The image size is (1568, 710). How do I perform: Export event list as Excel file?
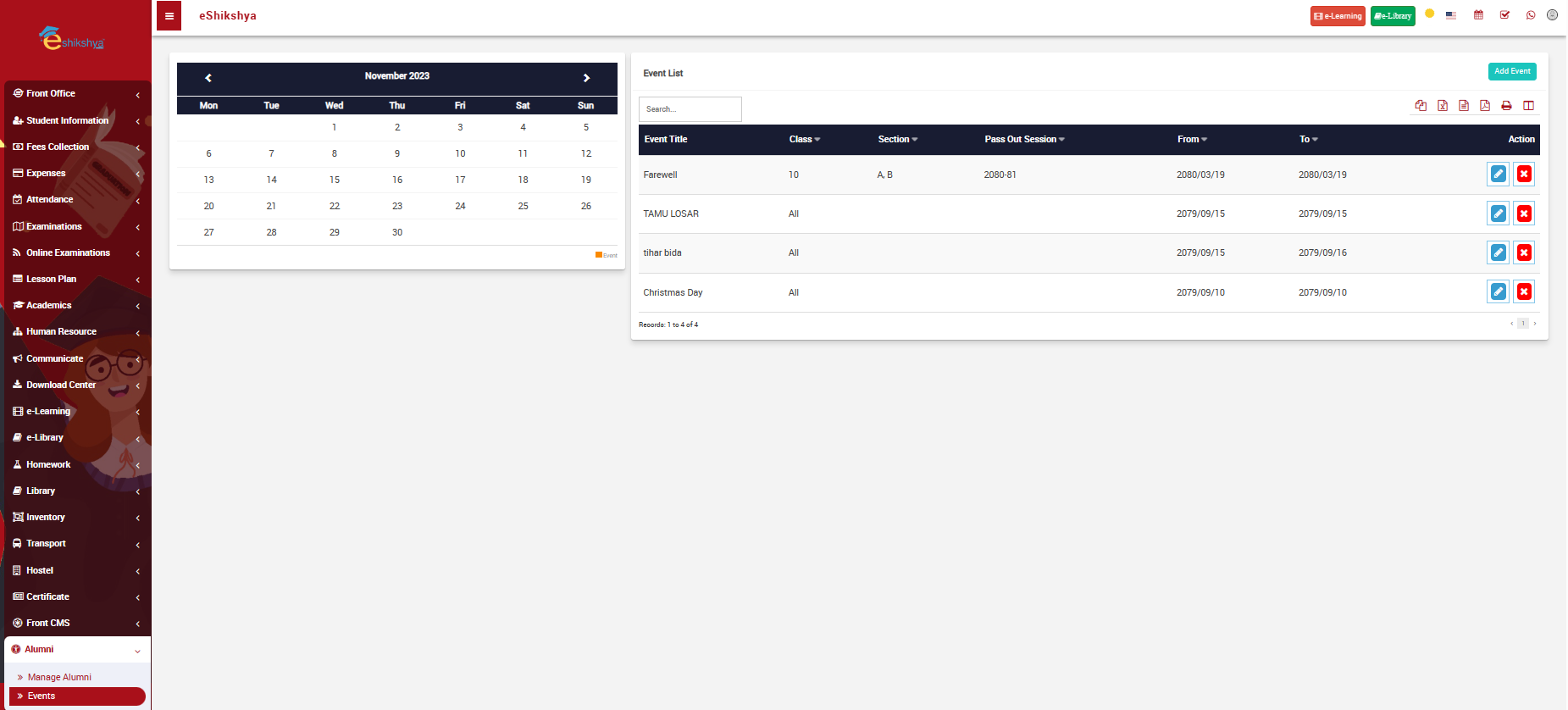click(1443, 106)
